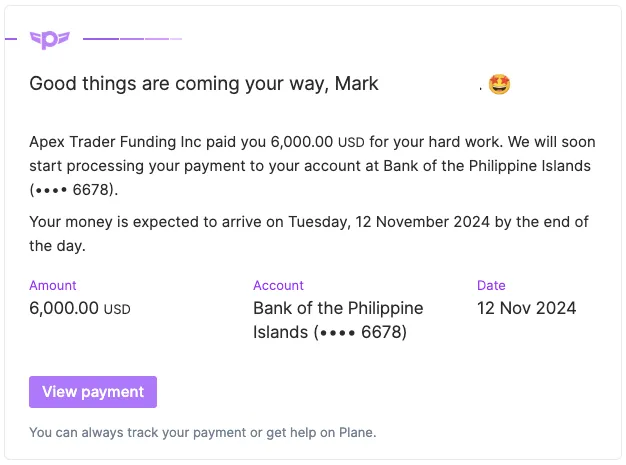
Task: Click the heading greeting Mark
Action: [204, 84]
